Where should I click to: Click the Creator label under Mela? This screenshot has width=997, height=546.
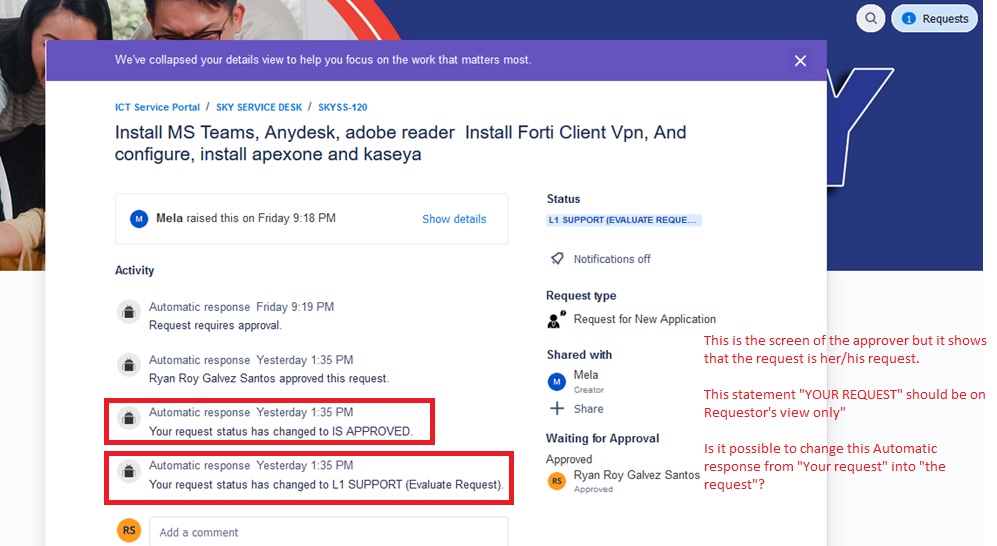(x=589, y=390)
